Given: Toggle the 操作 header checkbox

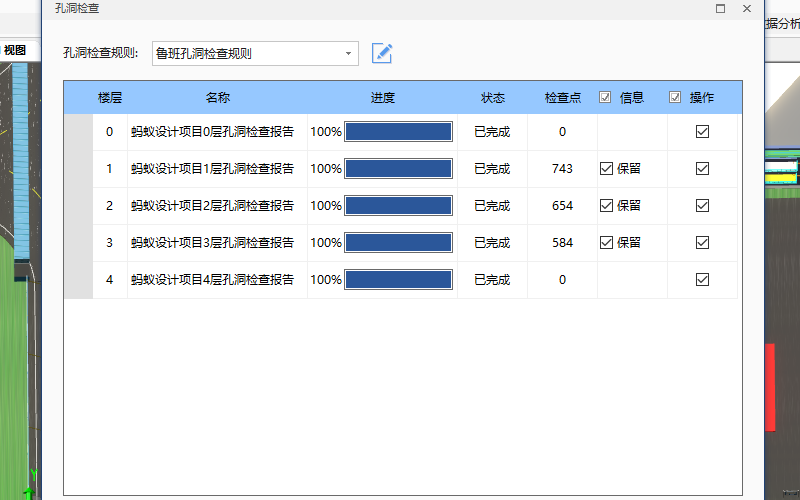Looking at the screenshot, I should point(674,97).
